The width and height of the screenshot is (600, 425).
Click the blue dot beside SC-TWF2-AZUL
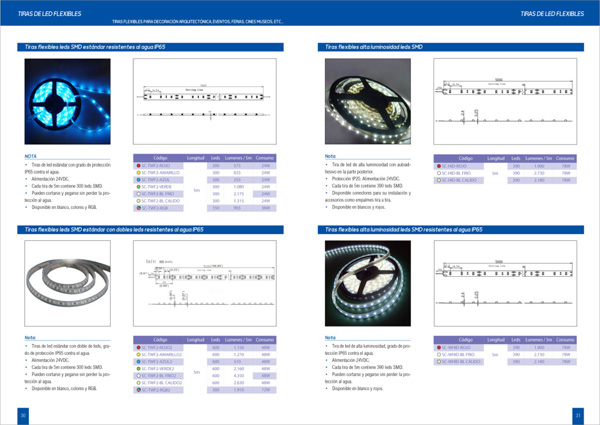click(139, 180)
